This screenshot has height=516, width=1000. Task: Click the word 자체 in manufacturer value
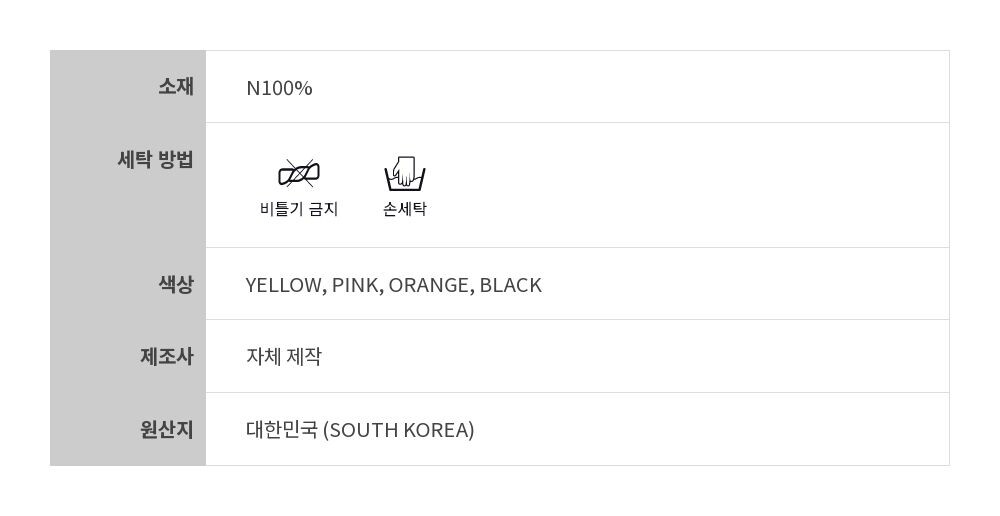[264, 357]
